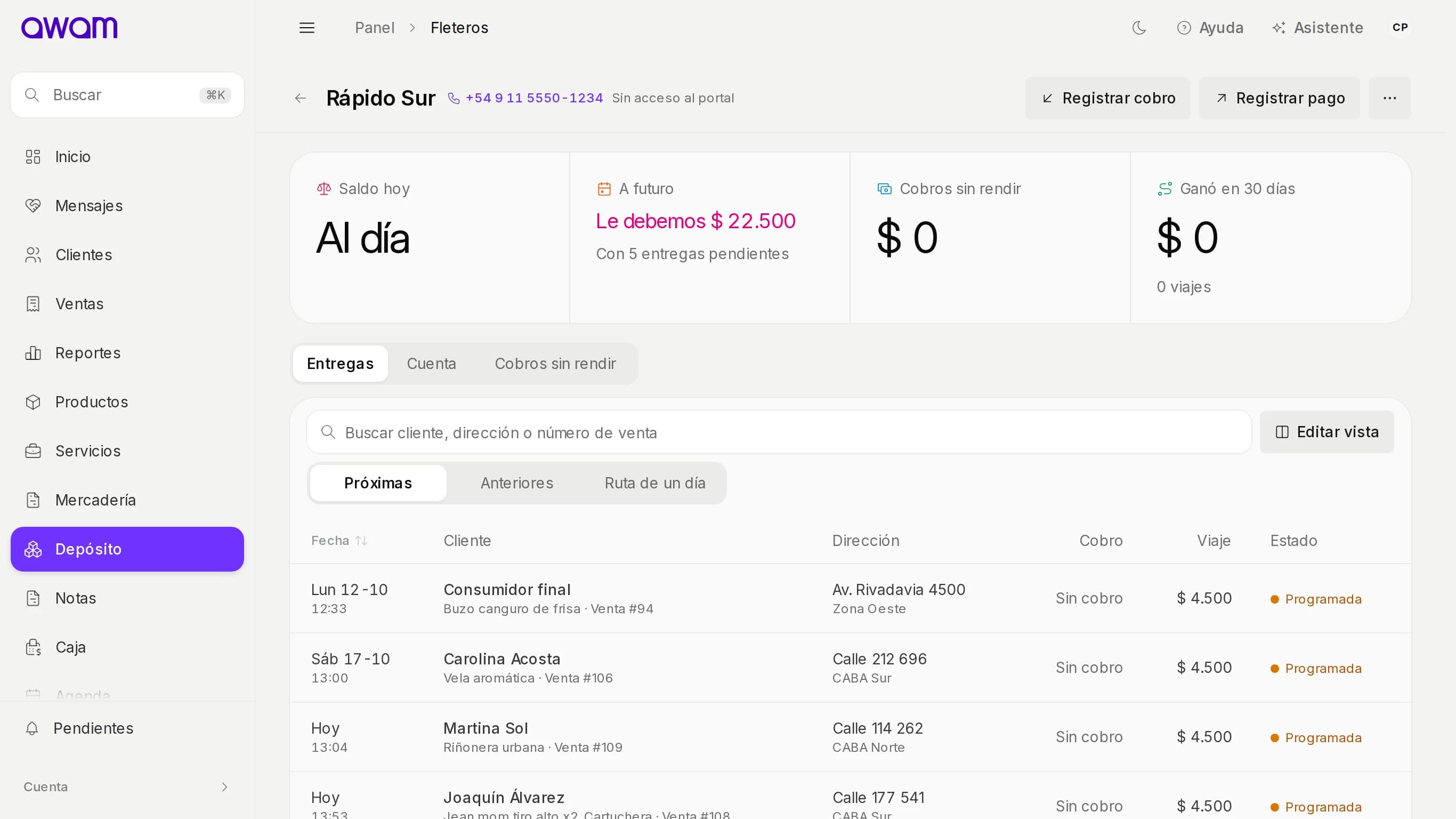Open Pendientes bell item
1456x819 pixels.
coord(127,728)
